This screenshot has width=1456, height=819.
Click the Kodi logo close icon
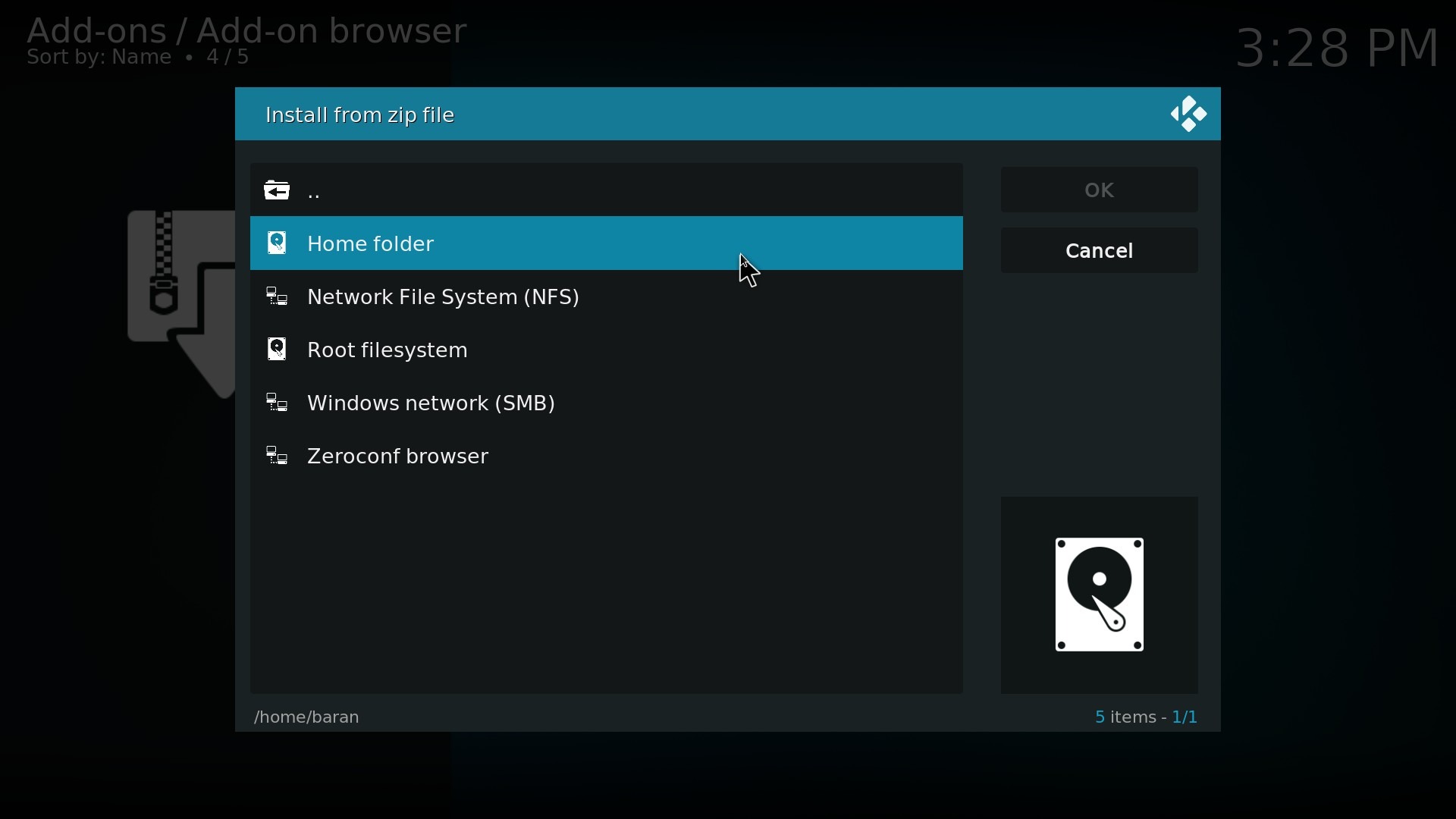coord(1189,115)
